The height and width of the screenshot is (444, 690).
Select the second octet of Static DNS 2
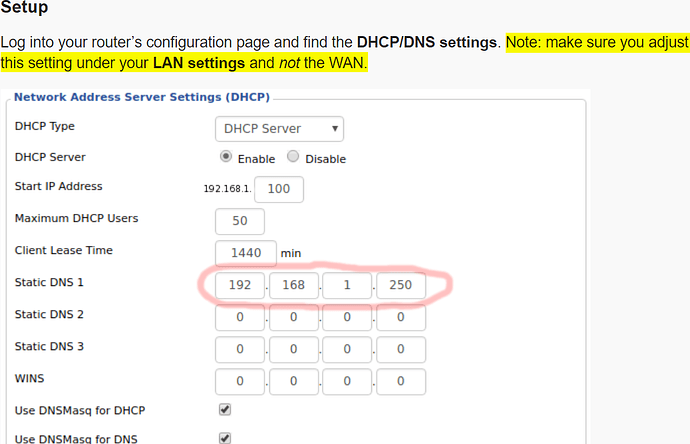pos(293,318)
